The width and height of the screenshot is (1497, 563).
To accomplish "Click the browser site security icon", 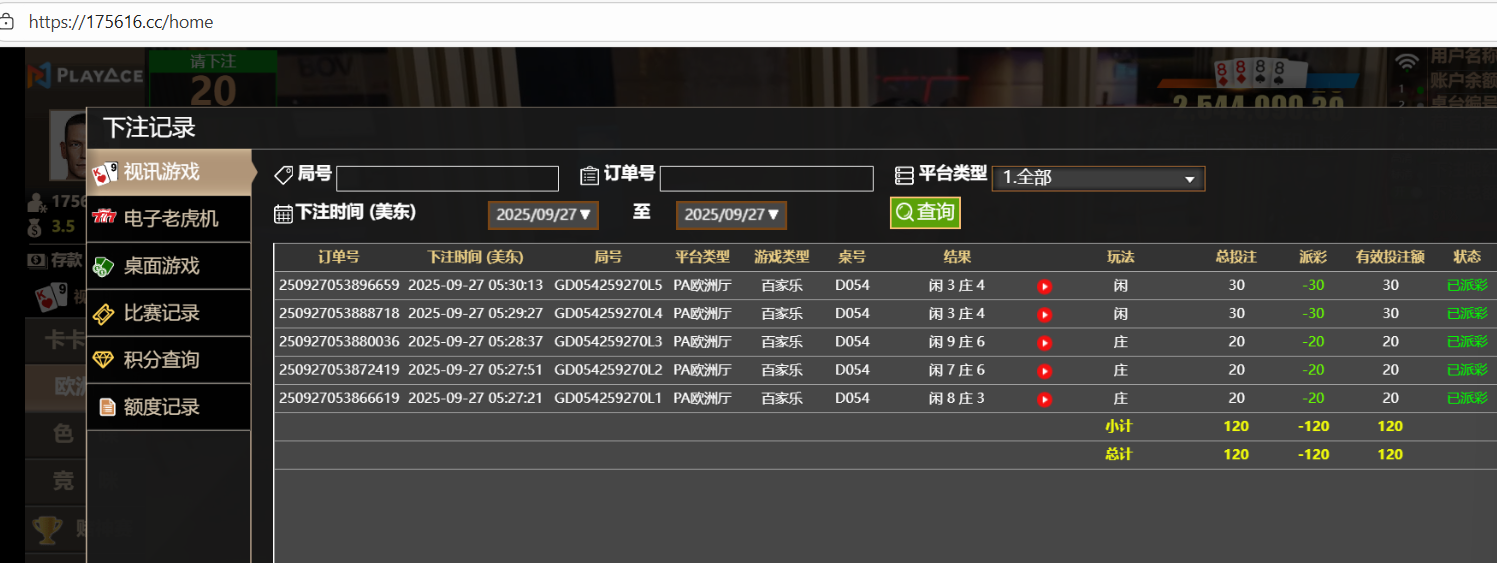I will [x=7, y=21].
